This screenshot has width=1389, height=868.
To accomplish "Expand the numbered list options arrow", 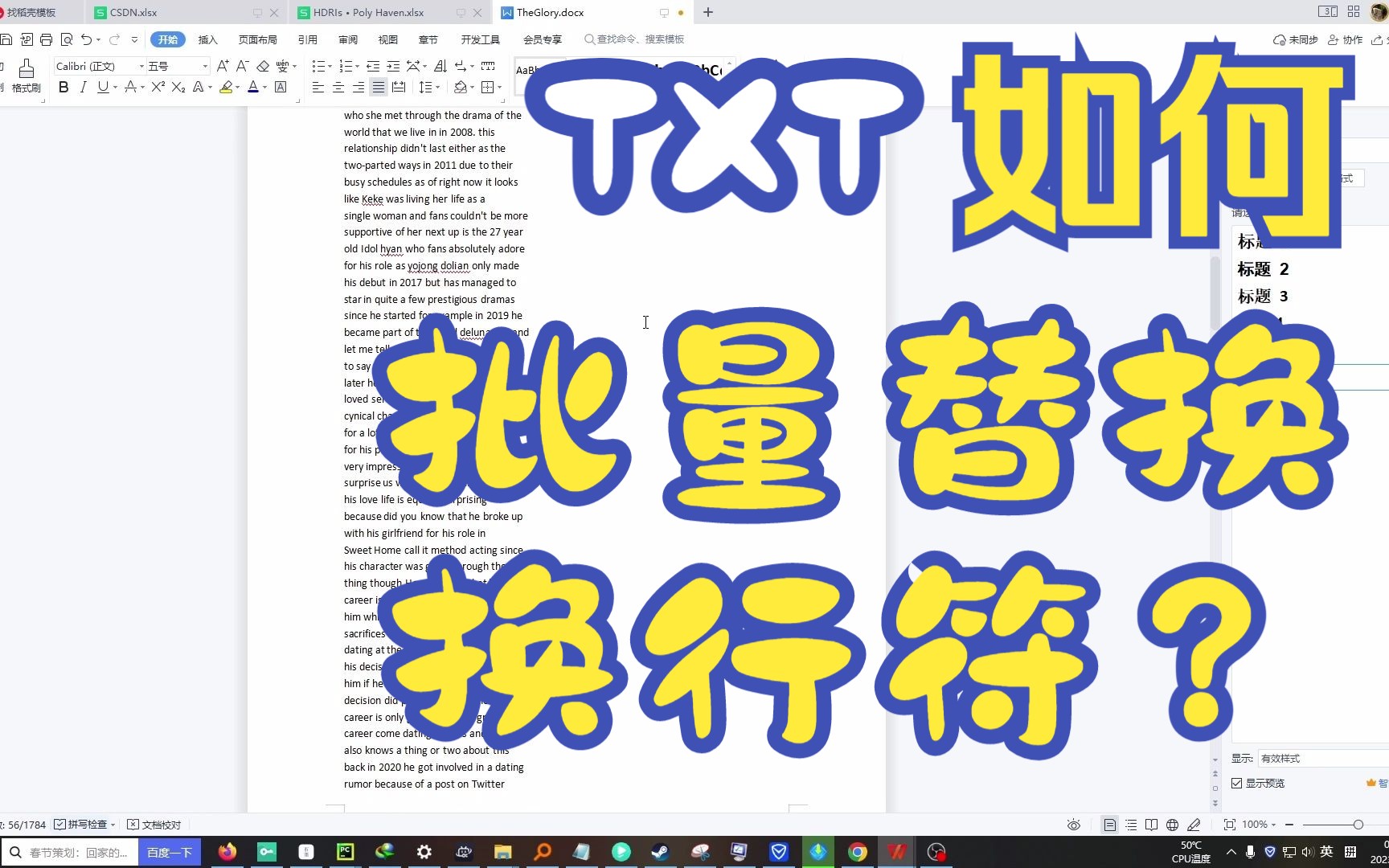I will coord(357,67).
